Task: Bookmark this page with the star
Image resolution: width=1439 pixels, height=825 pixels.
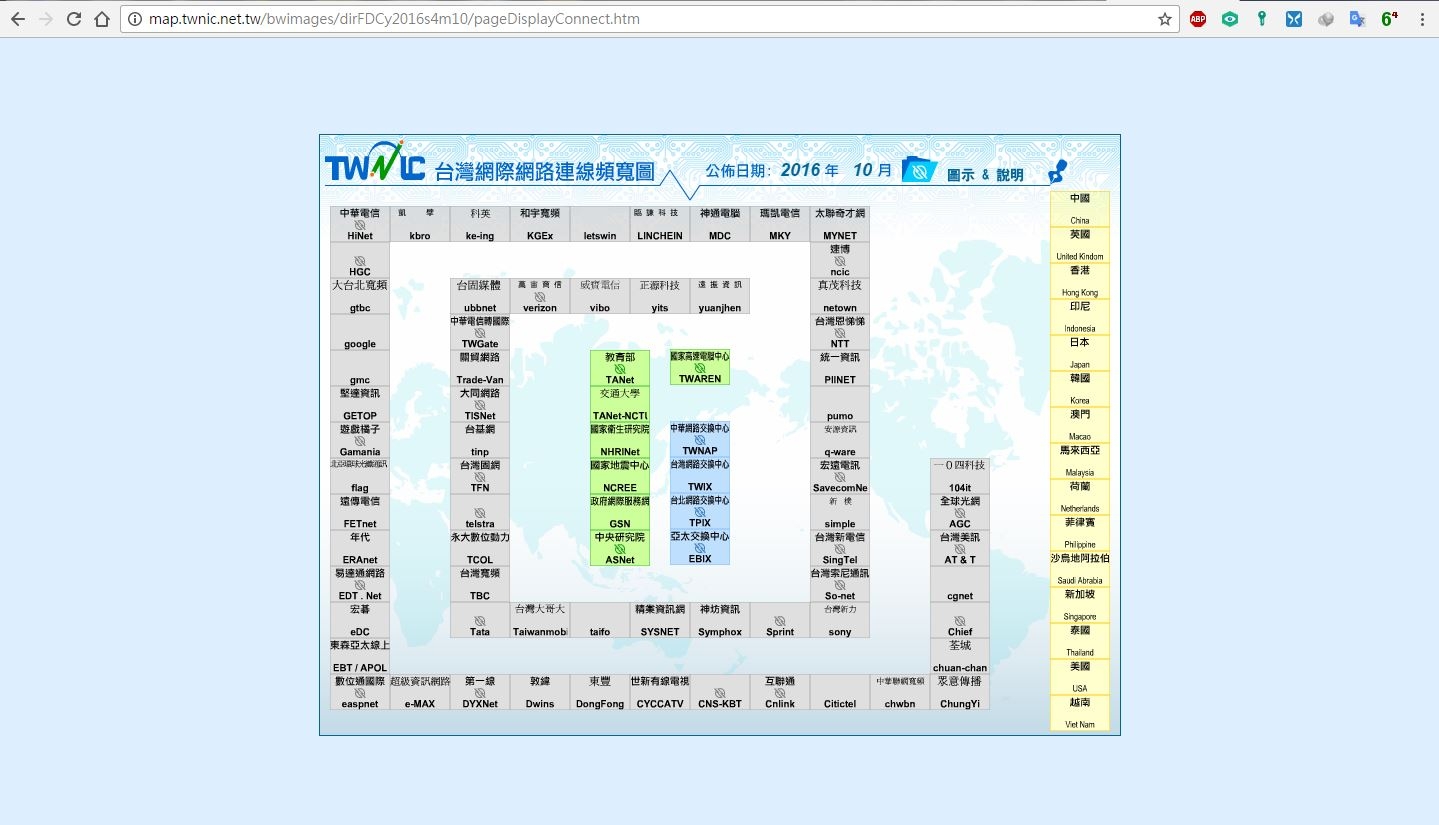Action: [x=1165, y=19]
